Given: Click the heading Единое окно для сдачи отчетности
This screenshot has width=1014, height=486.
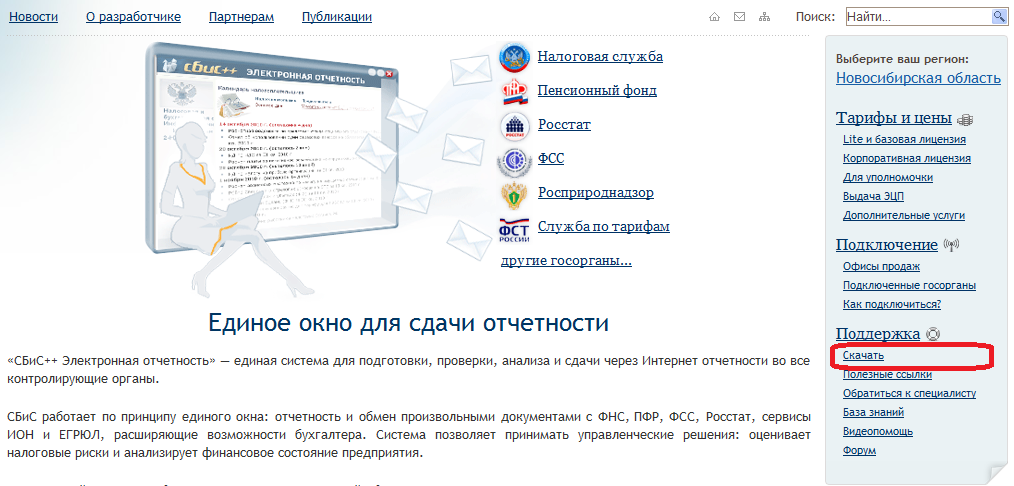Looking at the screenshot, I should click(409, 323).
